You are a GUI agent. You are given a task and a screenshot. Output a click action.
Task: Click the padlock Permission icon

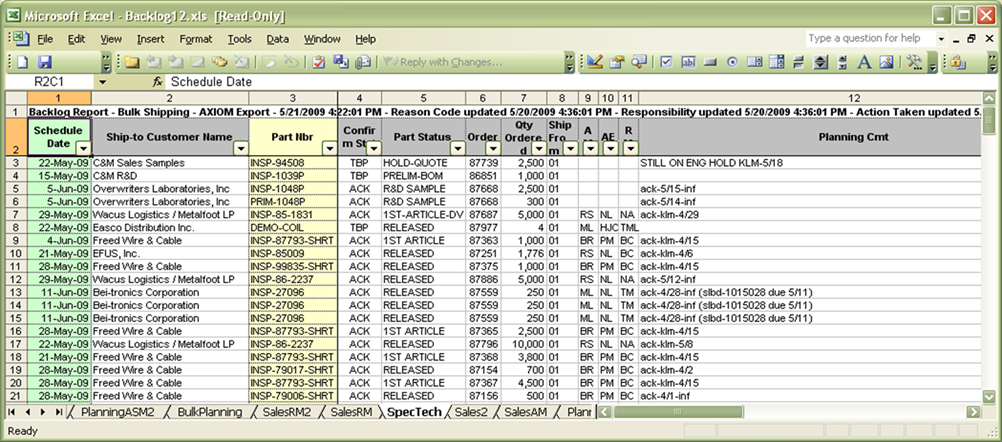pyautogui.click(x=957, y=62)
